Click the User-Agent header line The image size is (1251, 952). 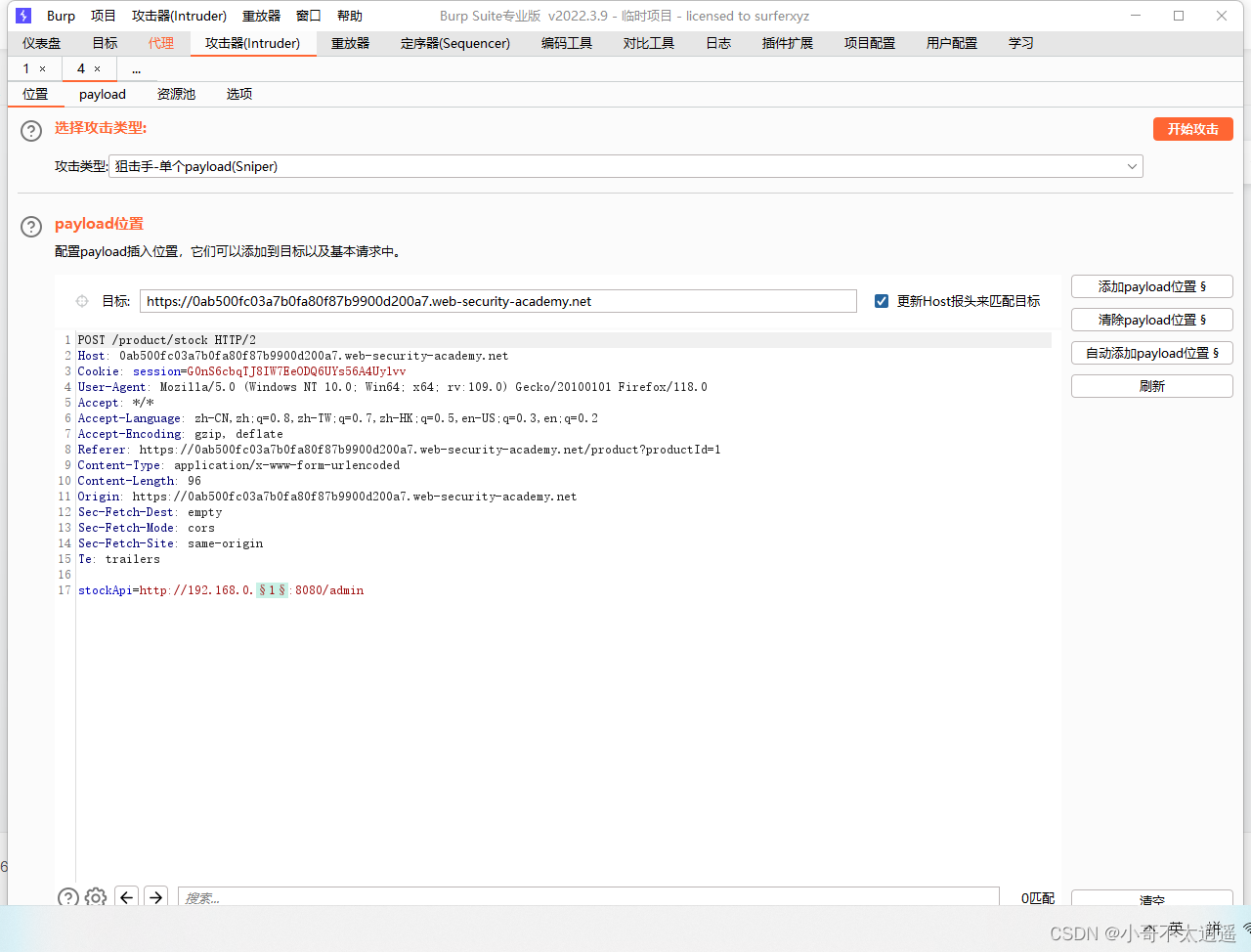pyautogui.click(x=393, y=387)
